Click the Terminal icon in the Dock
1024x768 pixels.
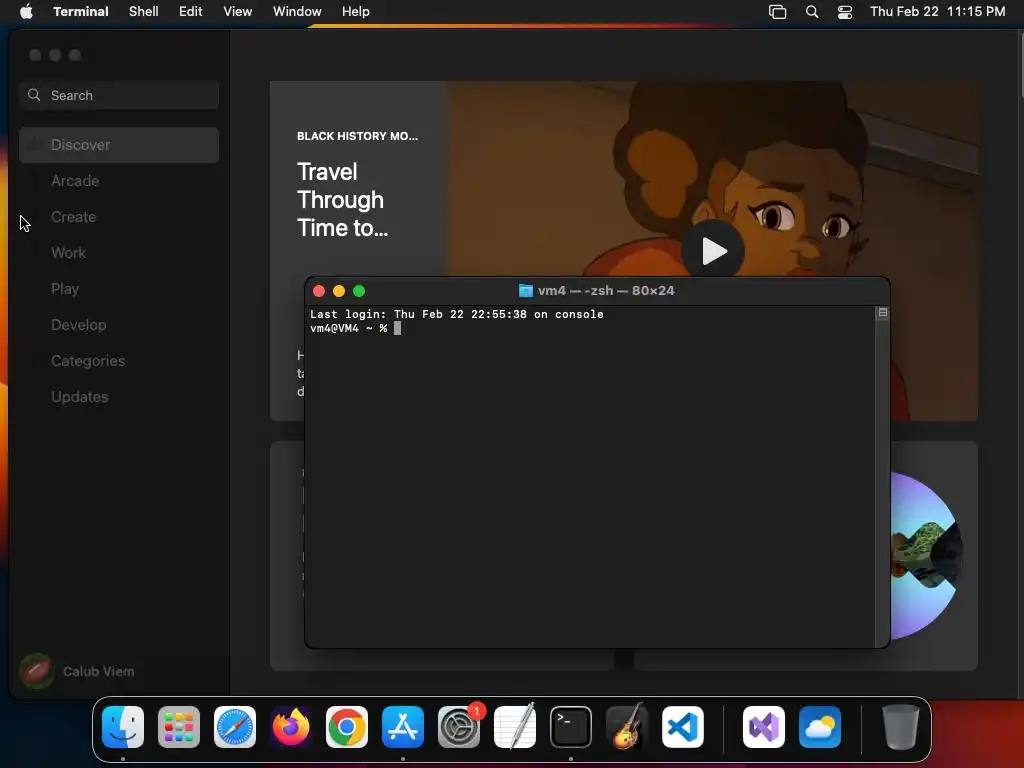click(x=571, y=727)
